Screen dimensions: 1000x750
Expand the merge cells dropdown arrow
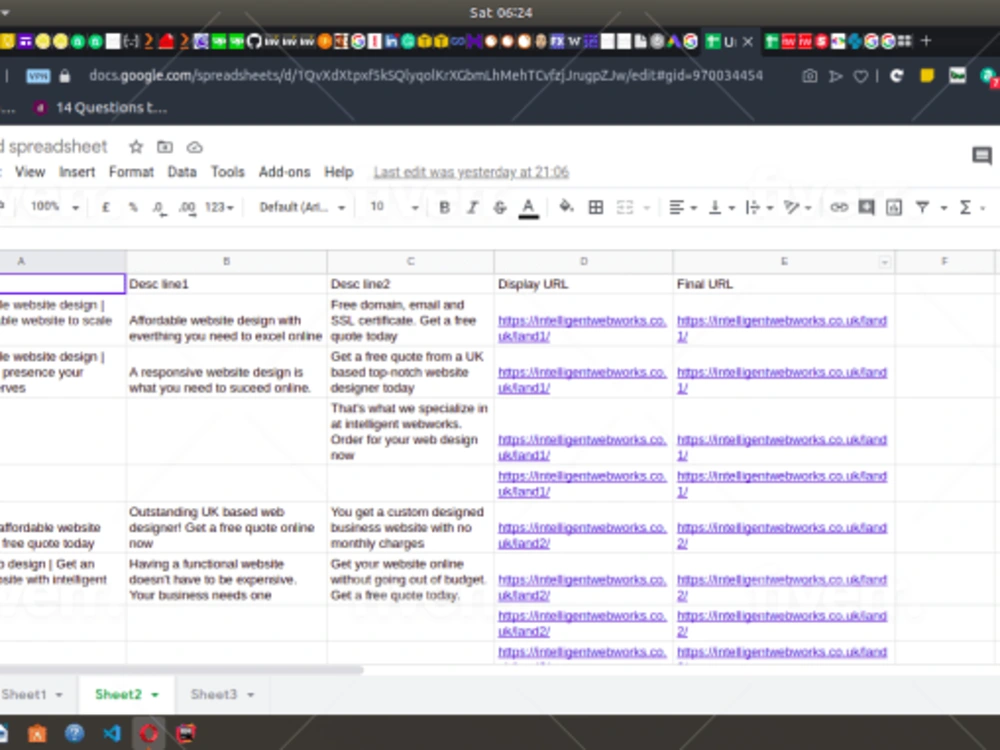[646, 208]
